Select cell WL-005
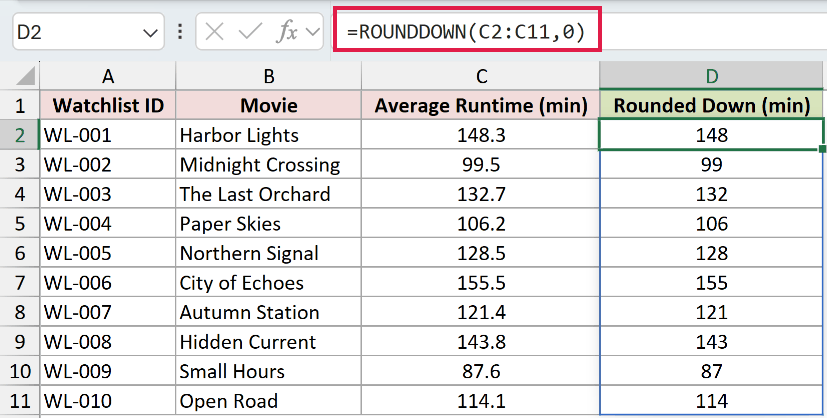 click(108, 253)
